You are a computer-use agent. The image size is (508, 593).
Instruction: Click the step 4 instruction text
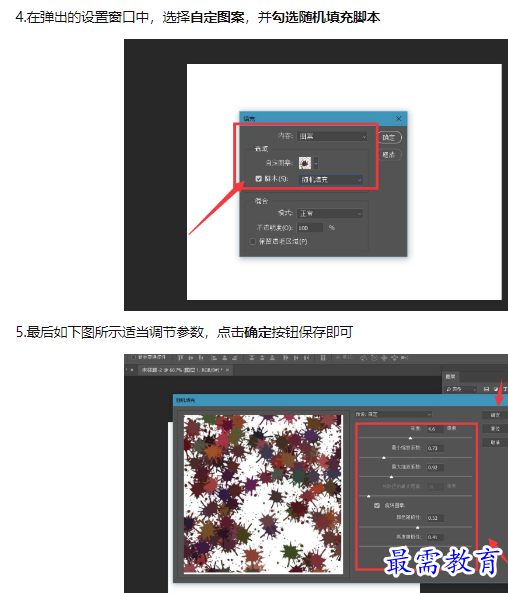click(x=198, y=17)
